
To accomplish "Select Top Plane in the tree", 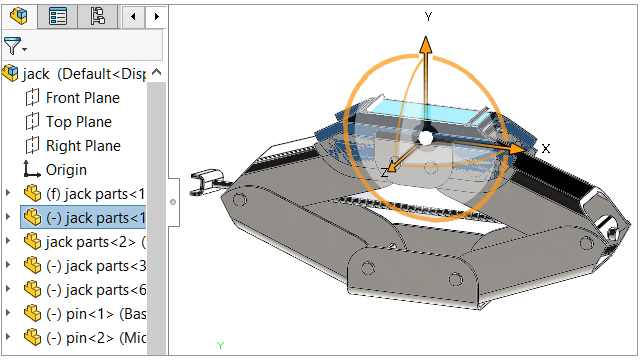I will 78,122.
